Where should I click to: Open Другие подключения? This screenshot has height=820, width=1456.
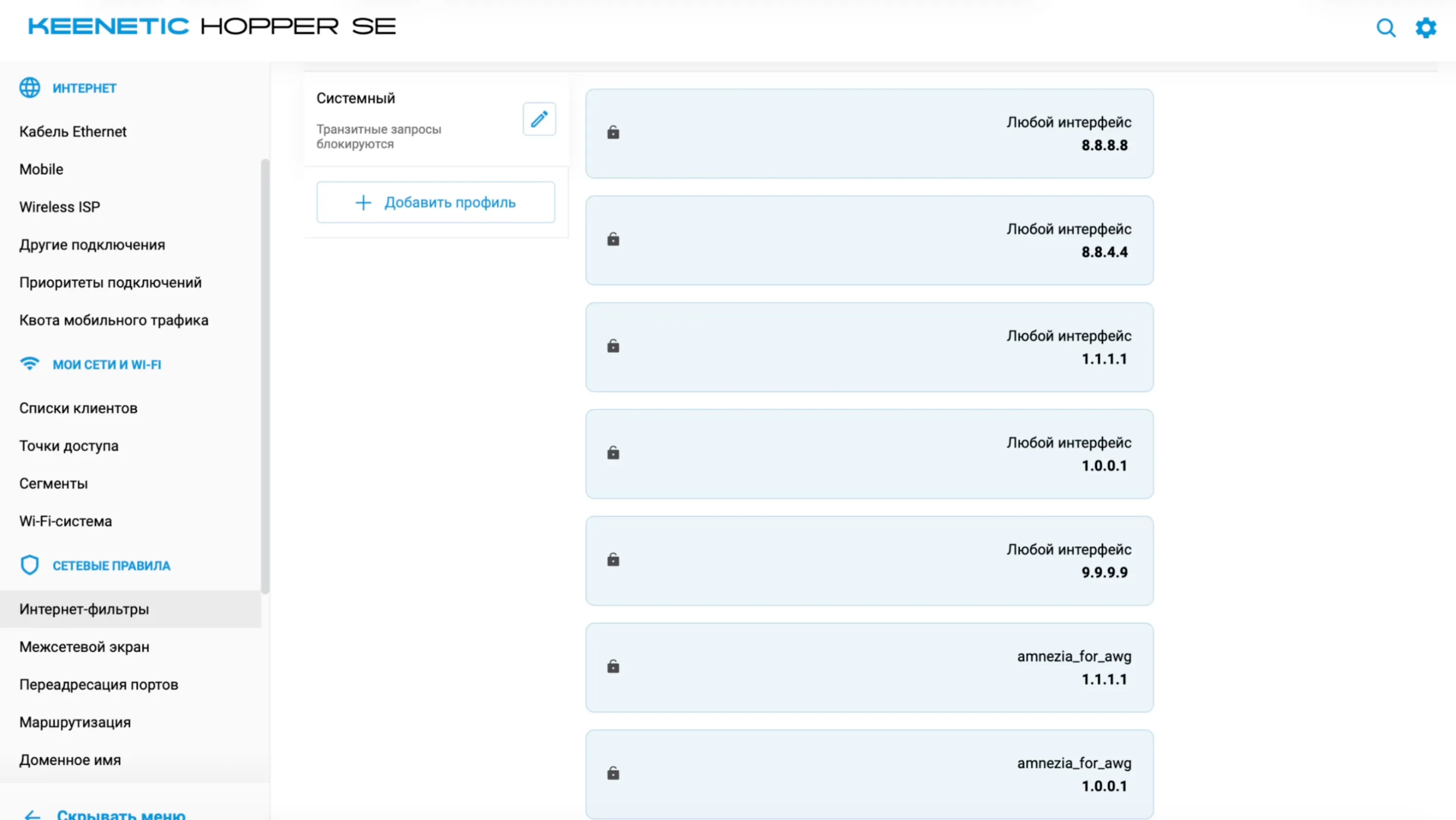coord(92,245)
